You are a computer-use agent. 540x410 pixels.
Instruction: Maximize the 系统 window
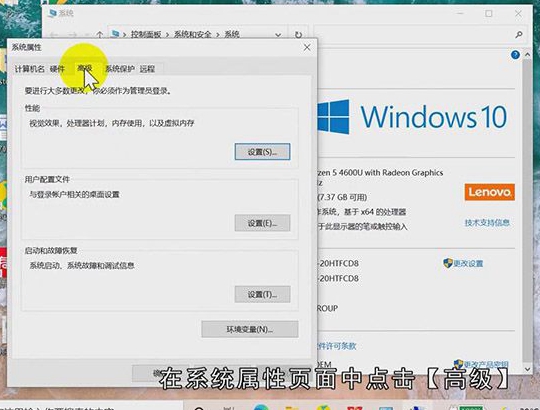pyautogui.click(x=488, y=13)
